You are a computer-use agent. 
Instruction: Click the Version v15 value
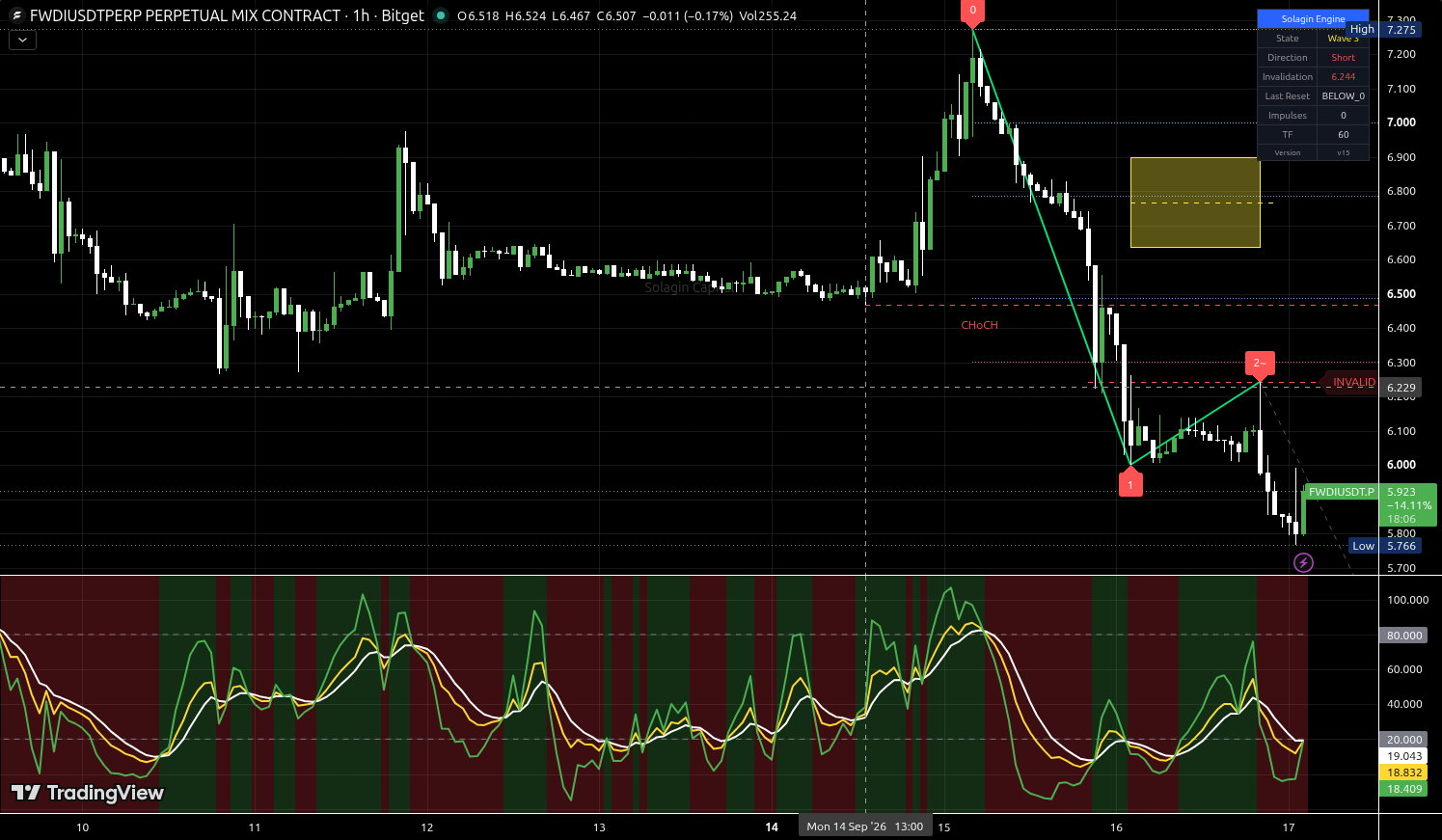click(x=1343, y=152)
